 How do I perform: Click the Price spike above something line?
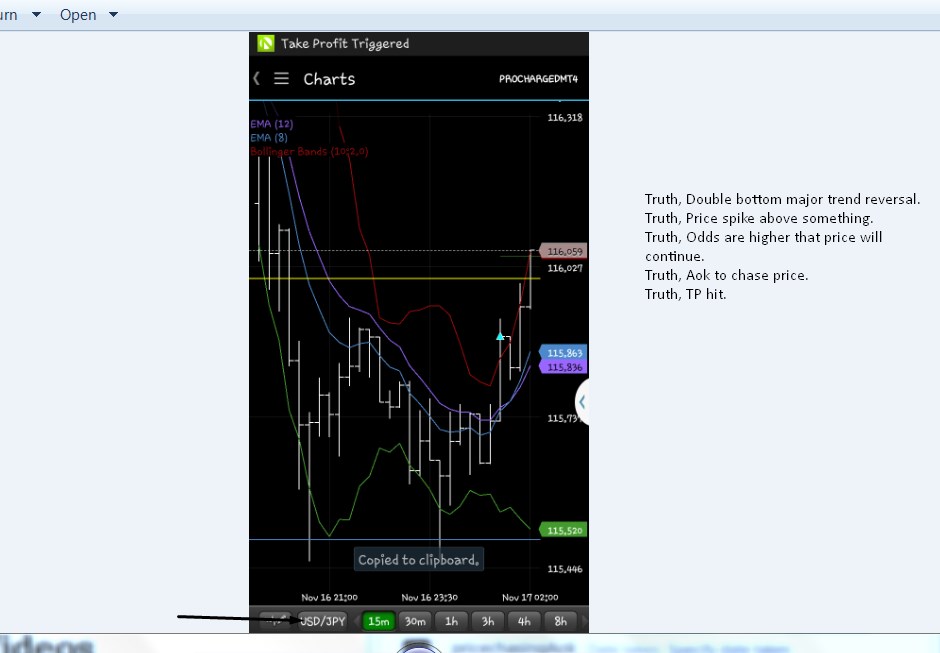tap(759, 218)
